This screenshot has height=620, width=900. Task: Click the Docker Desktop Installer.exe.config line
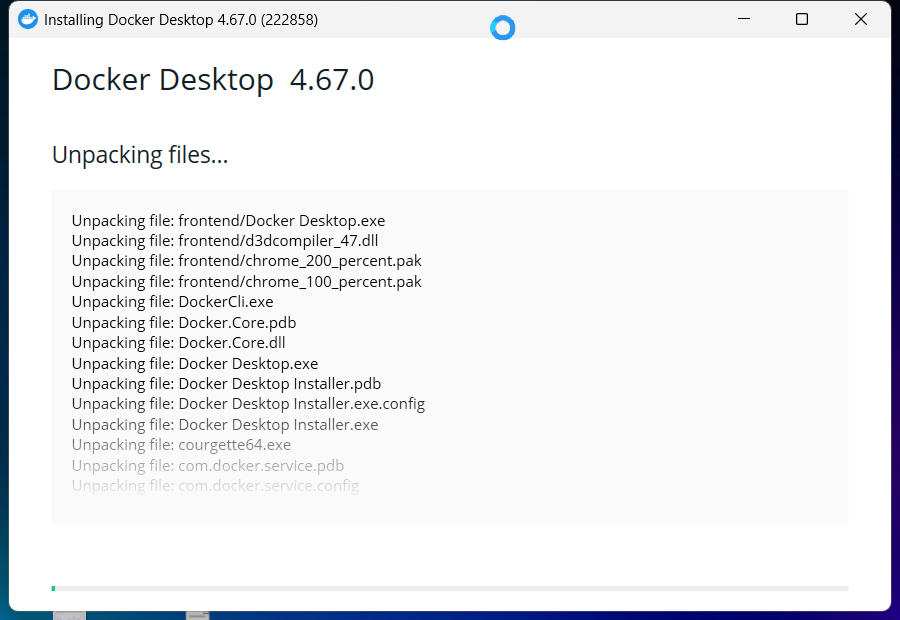248,404
